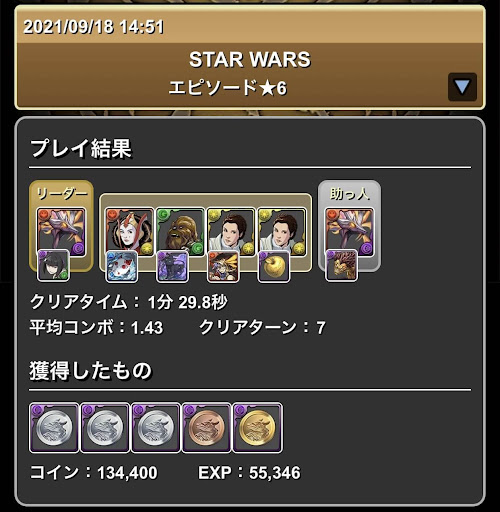Screen dimensions: 500x512
Task: Select the second silver dragon medal
Action: 105,428
